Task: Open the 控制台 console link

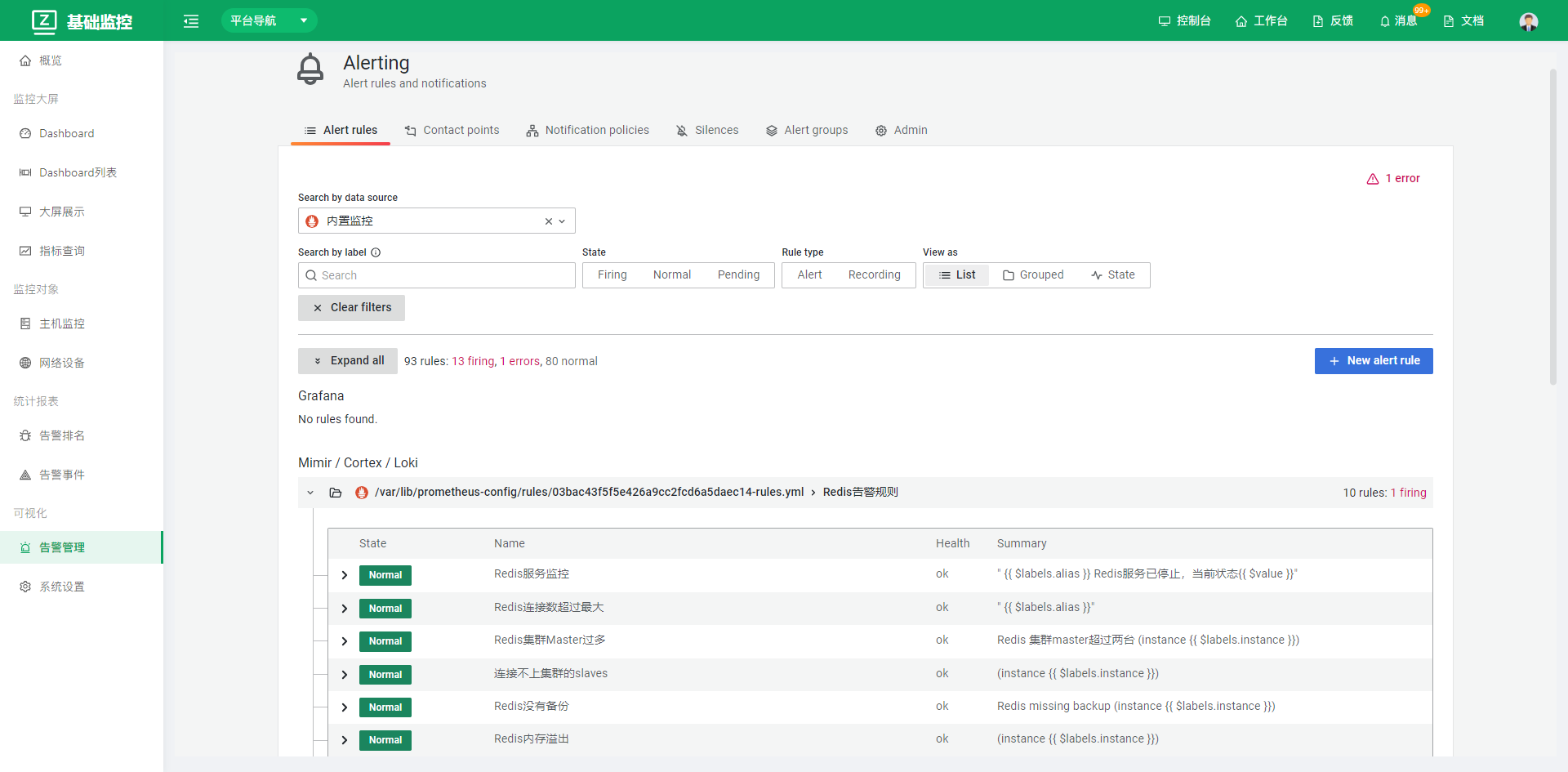Action: click(1184, 21)
